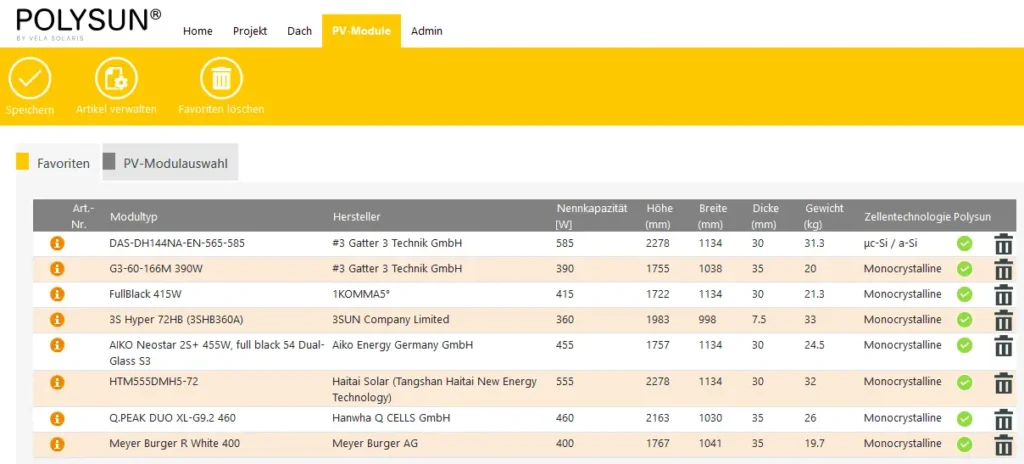Click info icon for 3S Hyper 72HB

[57, 320]
